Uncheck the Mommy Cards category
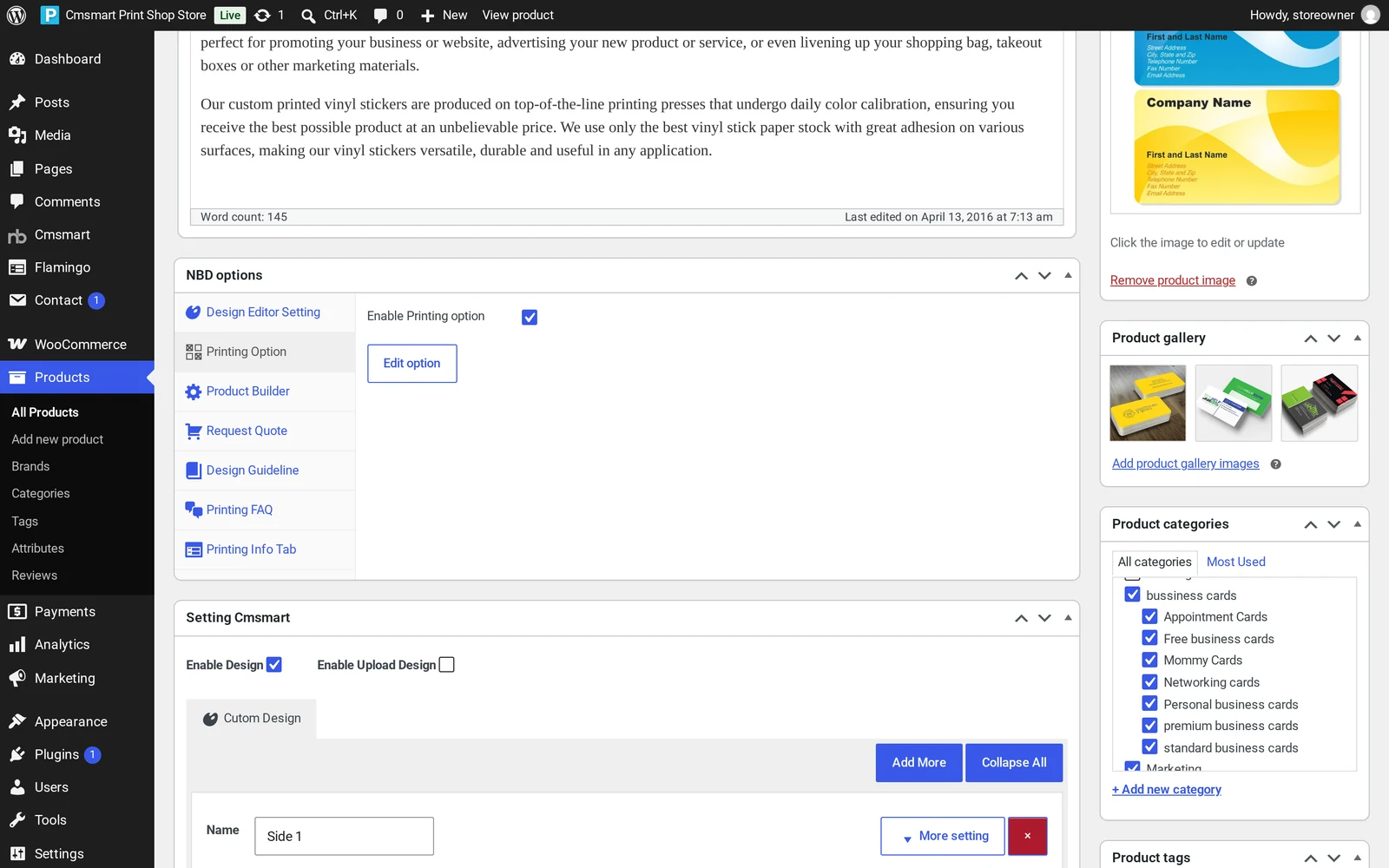The width and height of the screenshot is (1389, 868). (x=1149, y=660)
